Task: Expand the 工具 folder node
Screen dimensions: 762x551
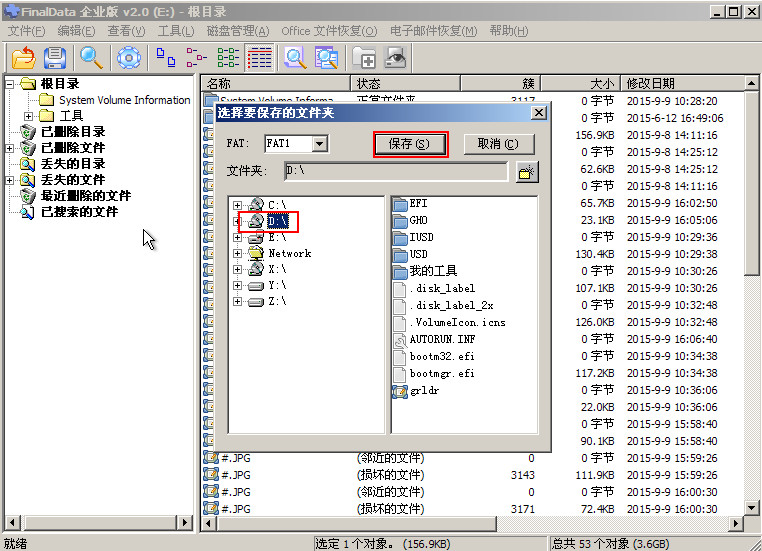Action: tap(28, 117)
